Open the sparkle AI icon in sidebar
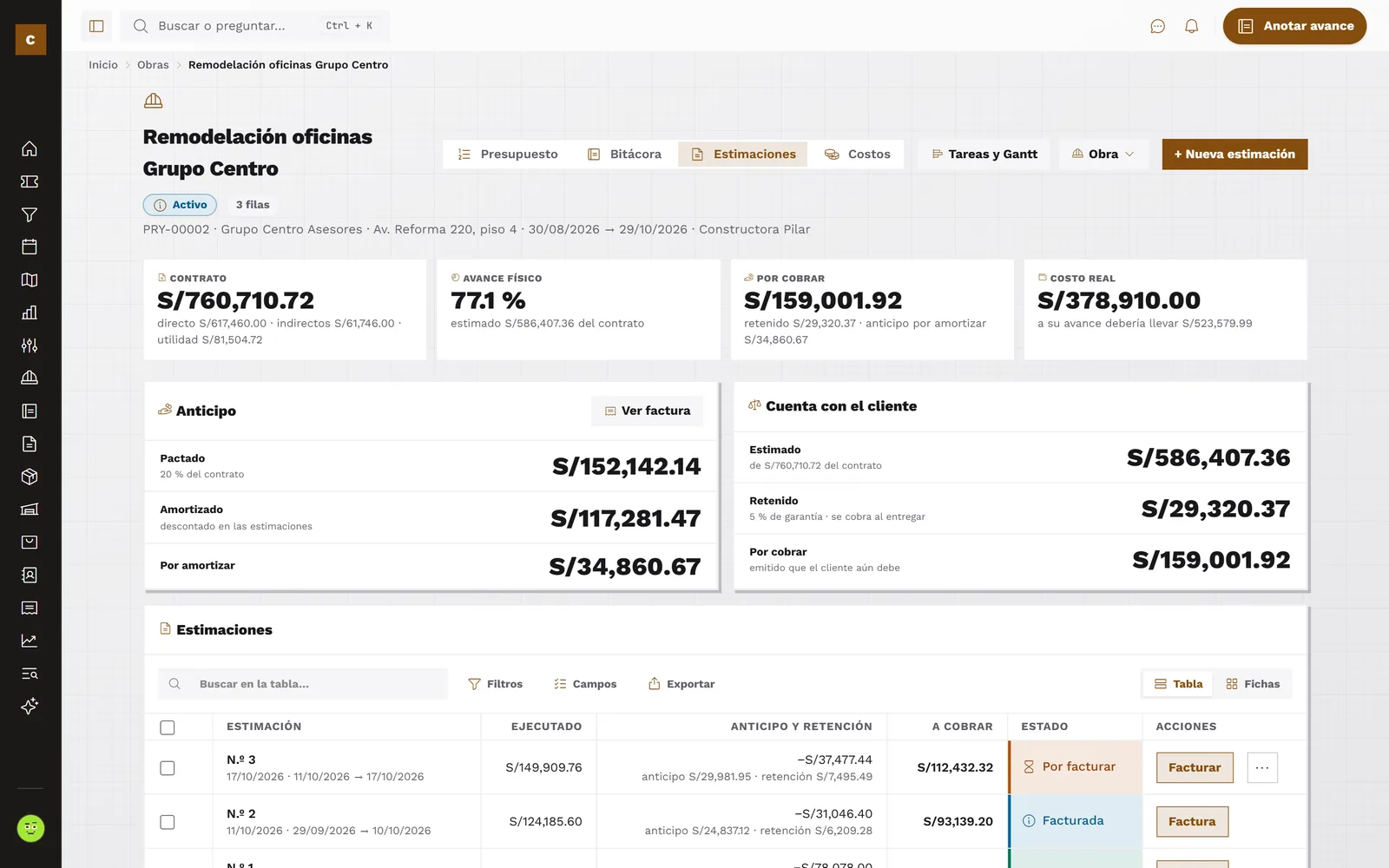This screenshot has height=868, width=1389. click(30, 706)
